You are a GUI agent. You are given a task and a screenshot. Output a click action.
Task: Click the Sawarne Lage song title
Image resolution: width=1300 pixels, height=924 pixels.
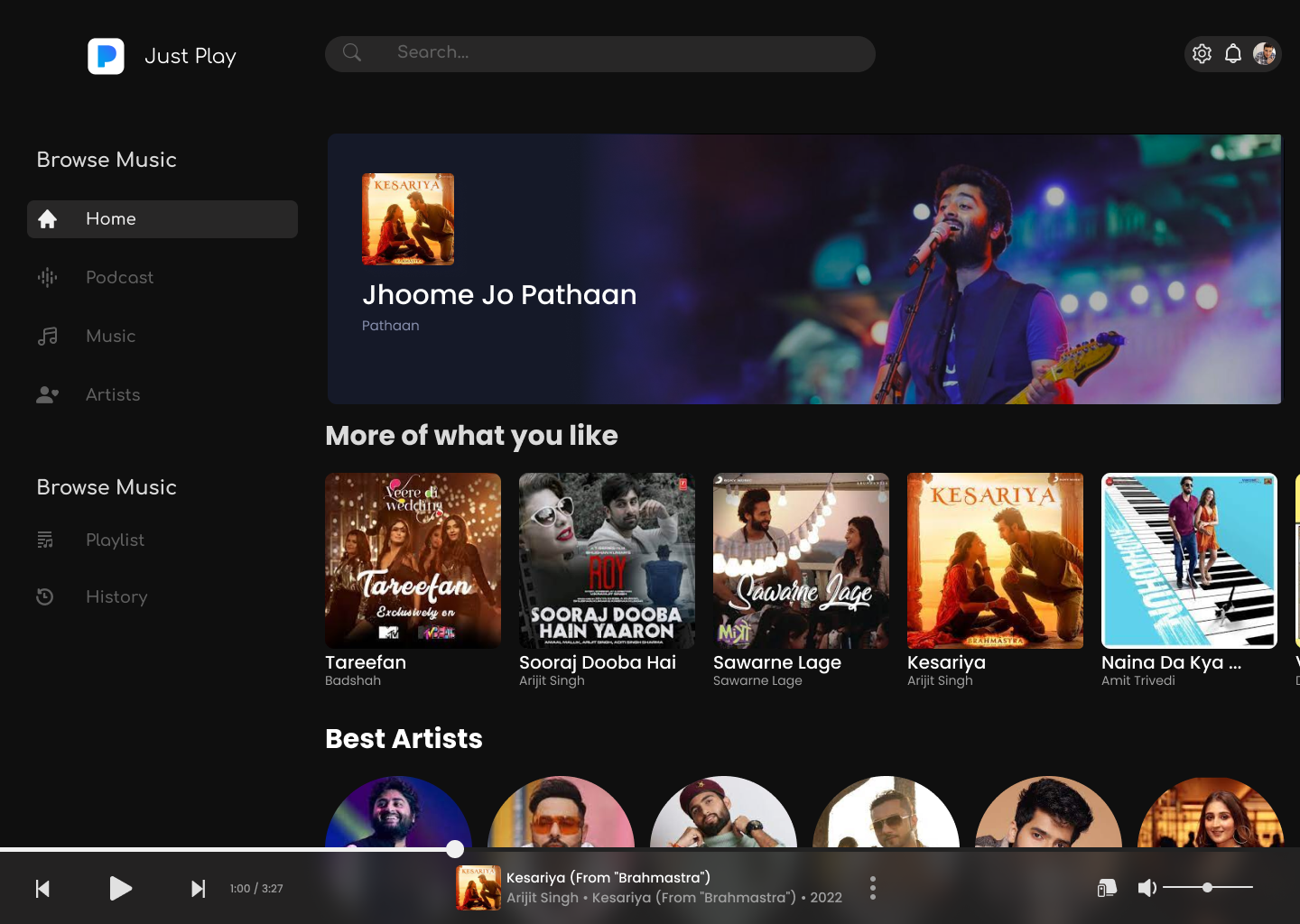pos(777,662)
